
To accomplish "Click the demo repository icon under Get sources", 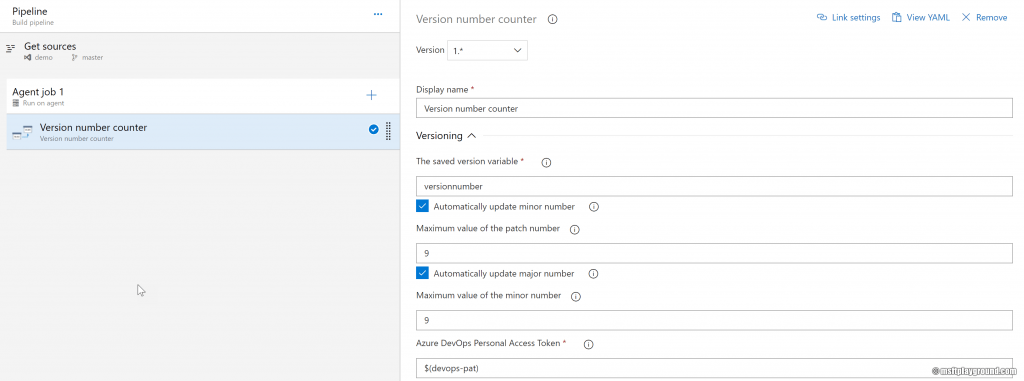I will pyautogui.click(x=28, y=58).
